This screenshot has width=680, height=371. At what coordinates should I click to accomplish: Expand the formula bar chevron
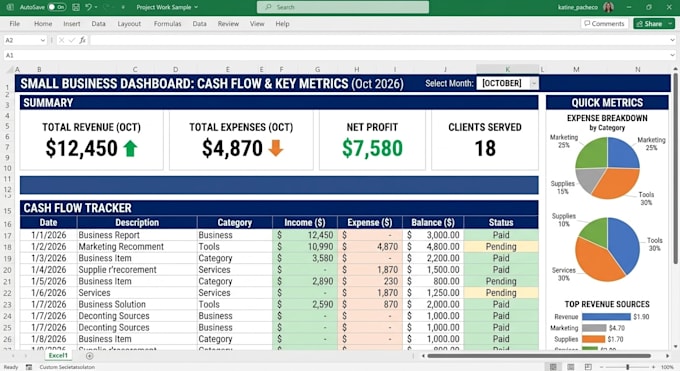click(672, 40)
